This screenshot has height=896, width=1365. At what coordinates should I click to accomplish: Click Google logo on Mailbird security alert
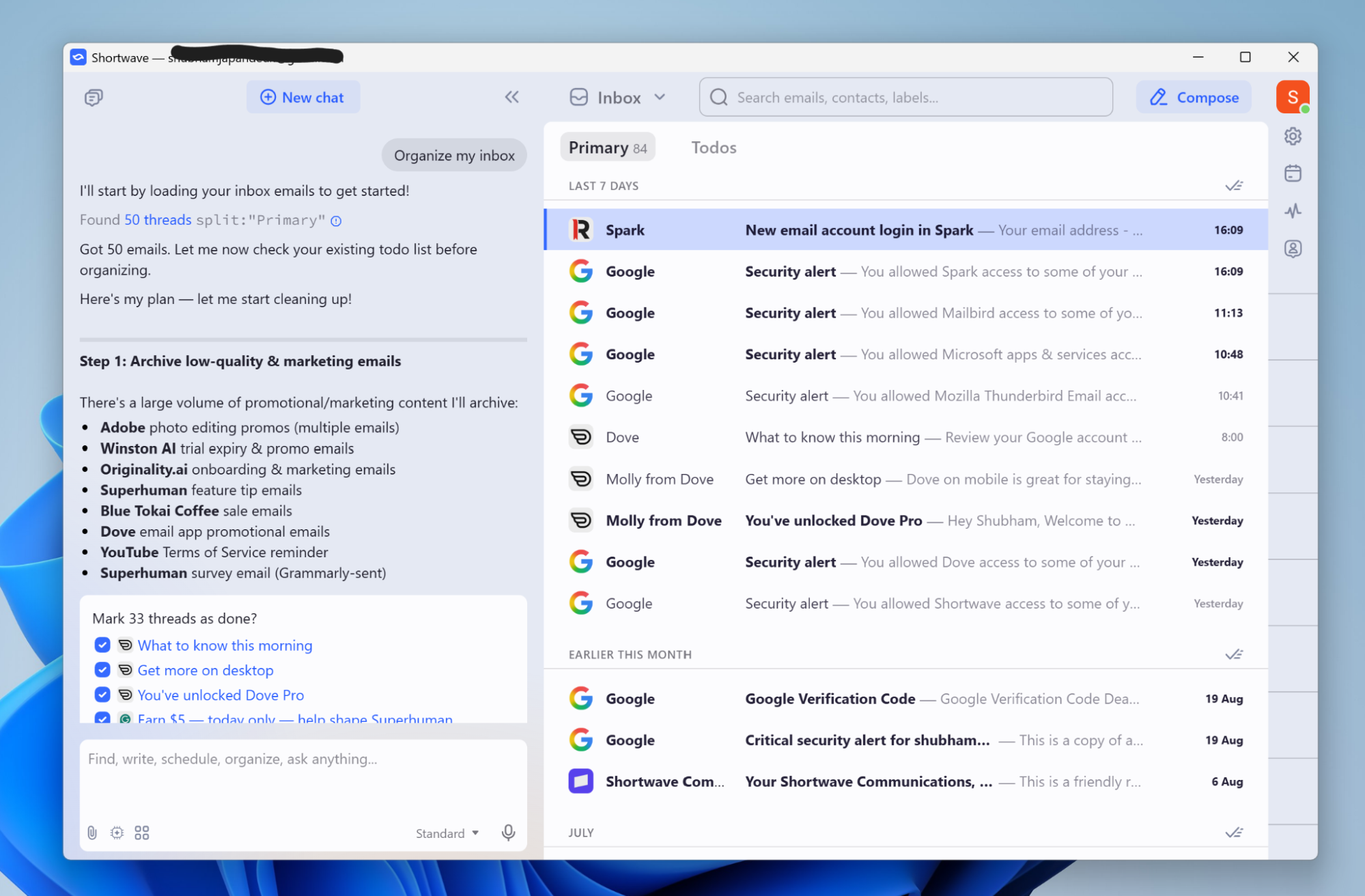[581, 313]
